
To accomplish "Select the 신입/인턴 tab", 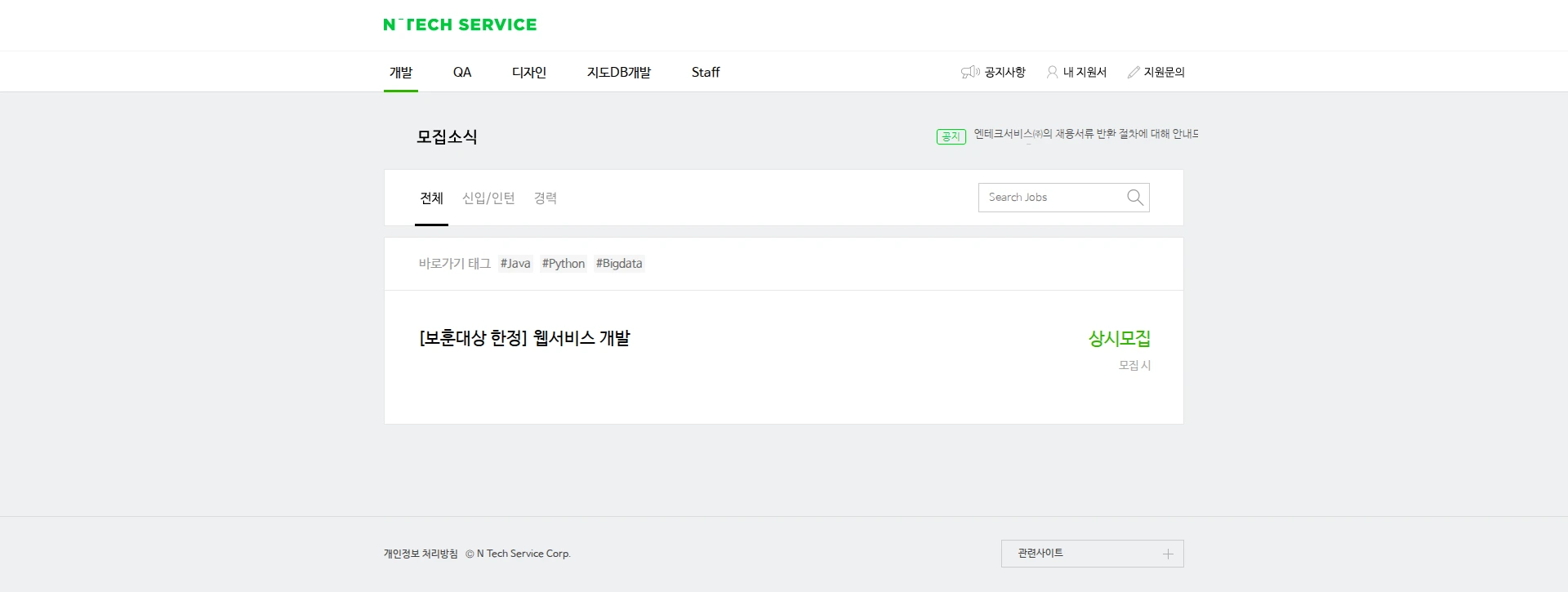I will [x=488, y=198].
